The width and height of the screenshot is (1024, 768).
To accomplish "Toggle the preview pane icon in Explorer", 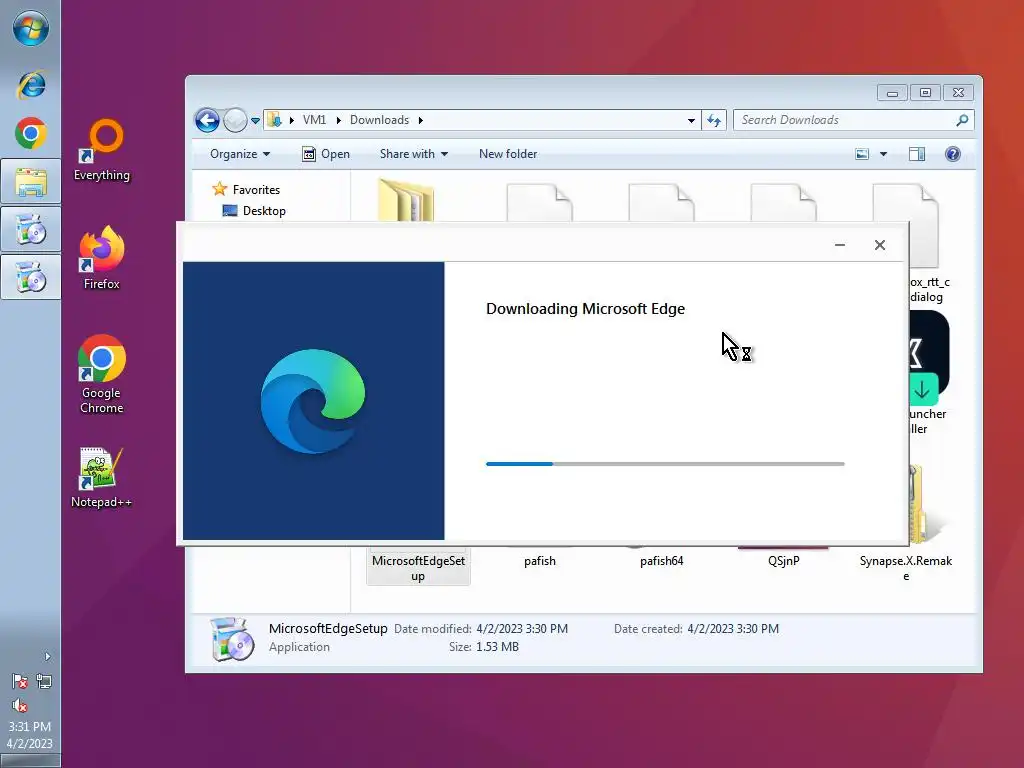I will point(917,154).
